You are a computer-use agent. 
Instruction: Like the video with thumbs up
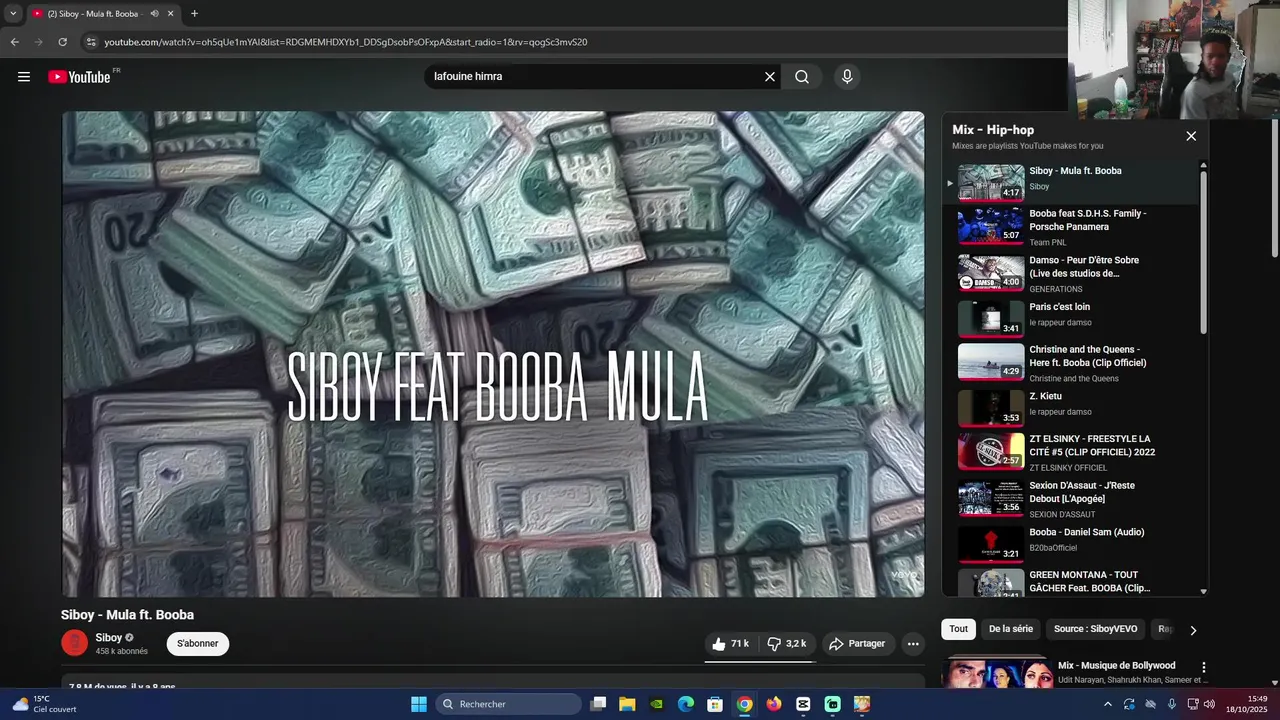point(730,644)
